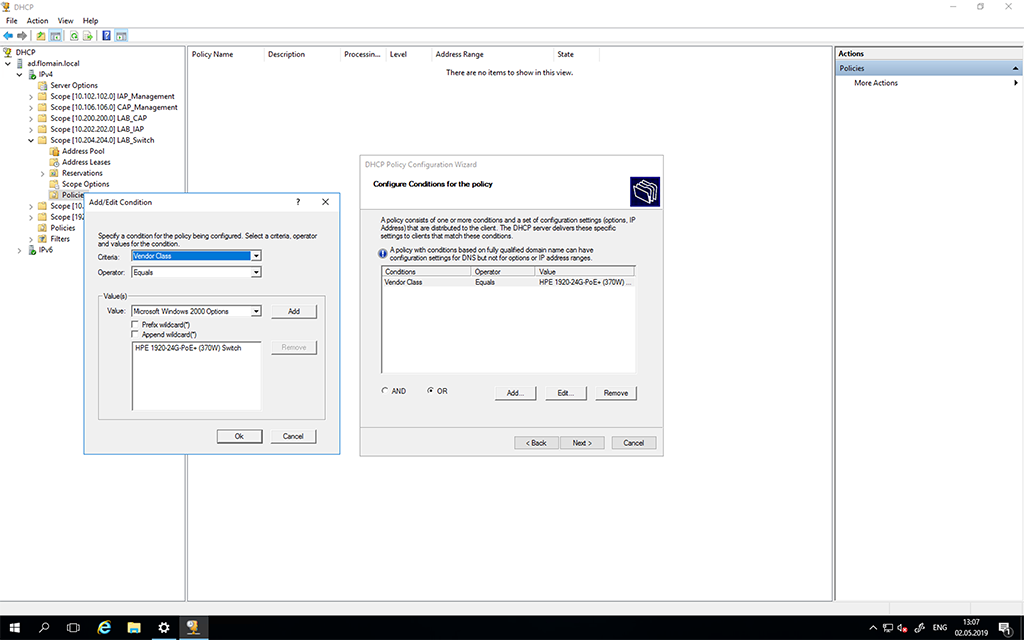This screenshot has width=1024, height=640.
Task: Open the View menu
Action: (x=65, y=20)
